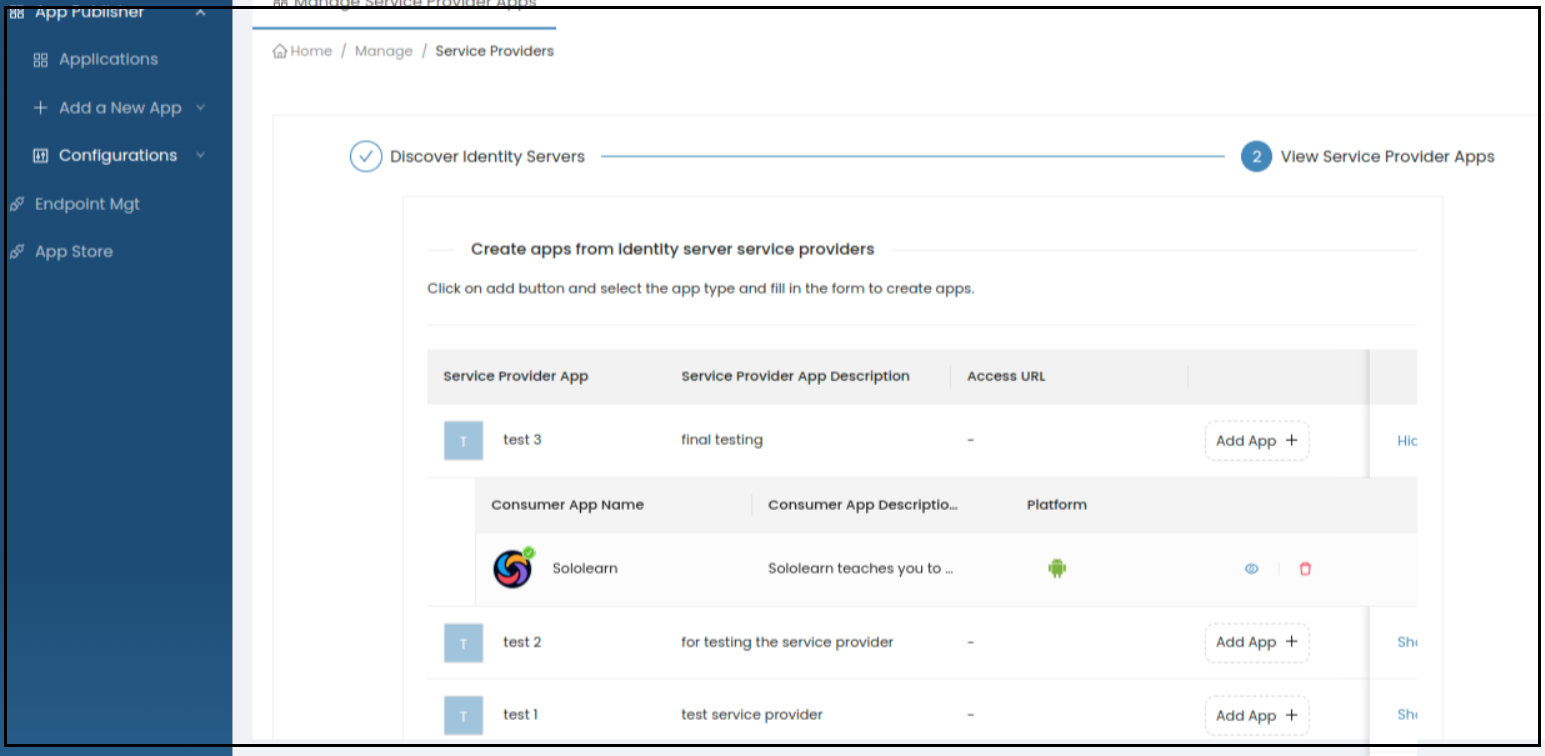Collapse the App Publisher section chevron
This screenshot has width=1545, height=756.
(200, 12)
